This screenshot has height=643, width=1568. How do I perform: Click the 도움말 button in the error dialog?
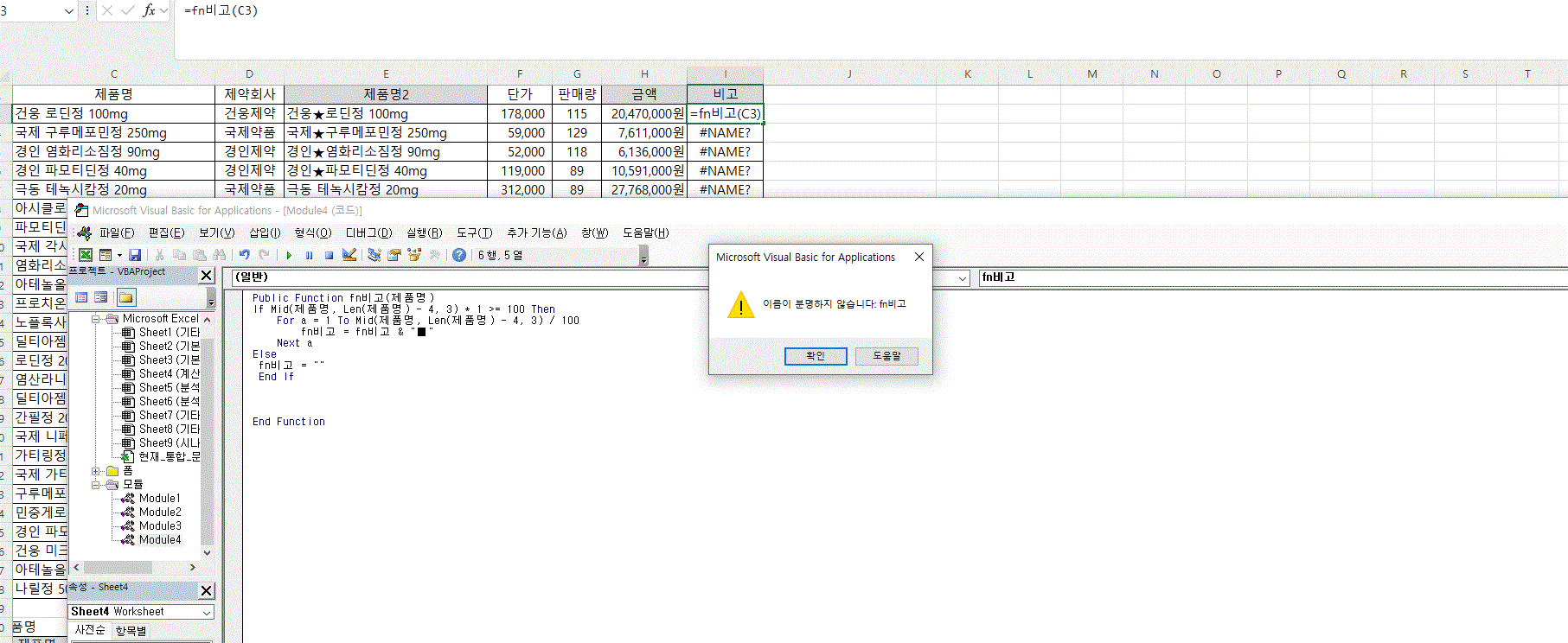(886, 356)
